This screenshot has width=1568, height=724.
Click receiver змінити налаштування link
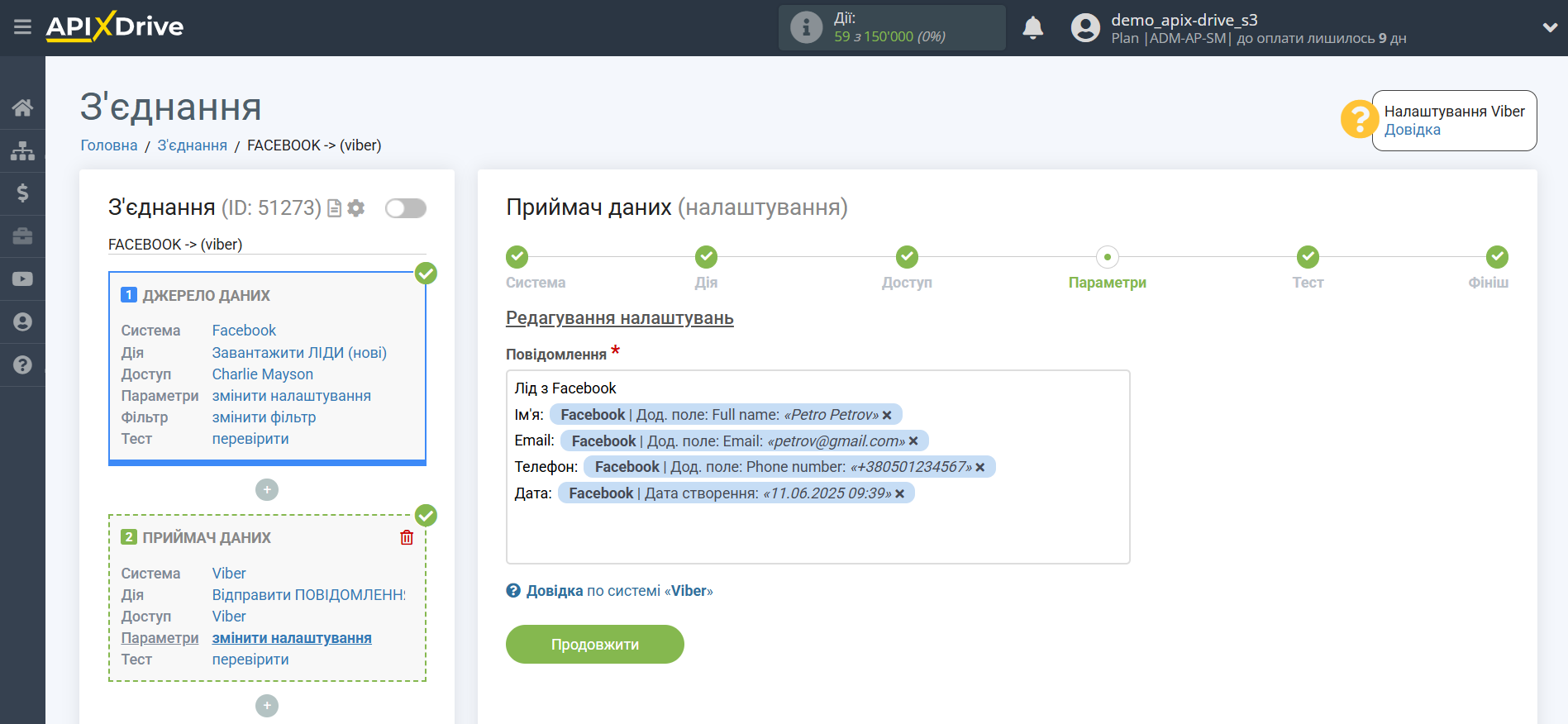click(292, 638)
